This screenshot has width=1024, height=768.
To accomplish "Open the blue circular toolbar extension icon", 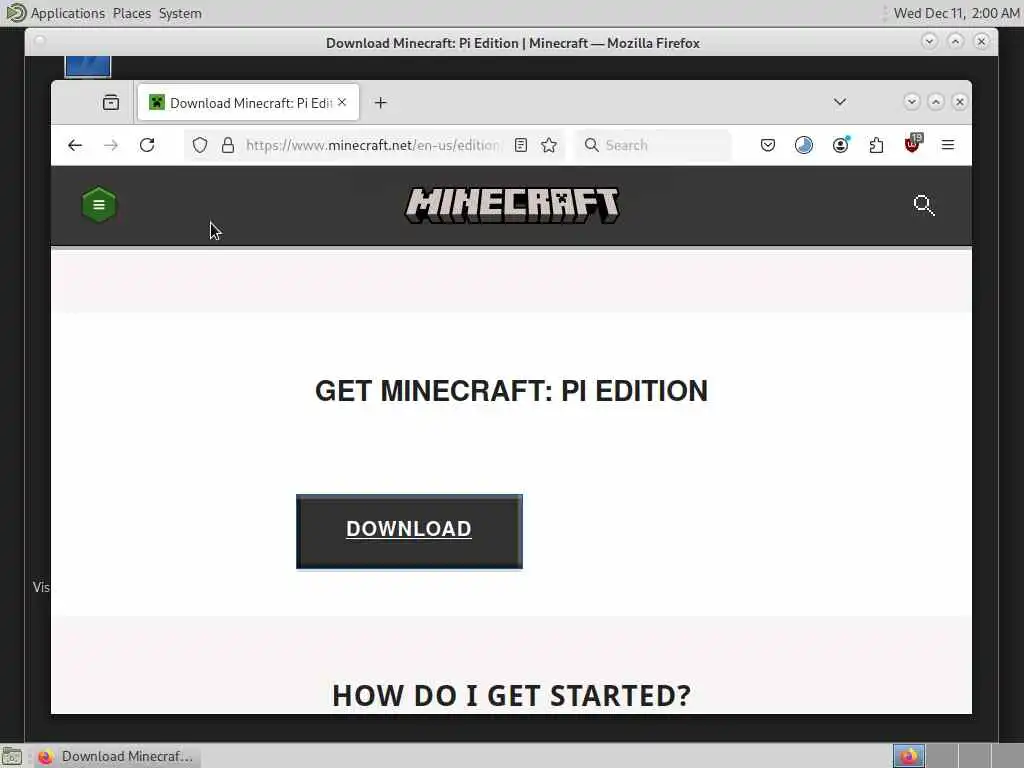I will pyautogui.click(x=804, y=145).
